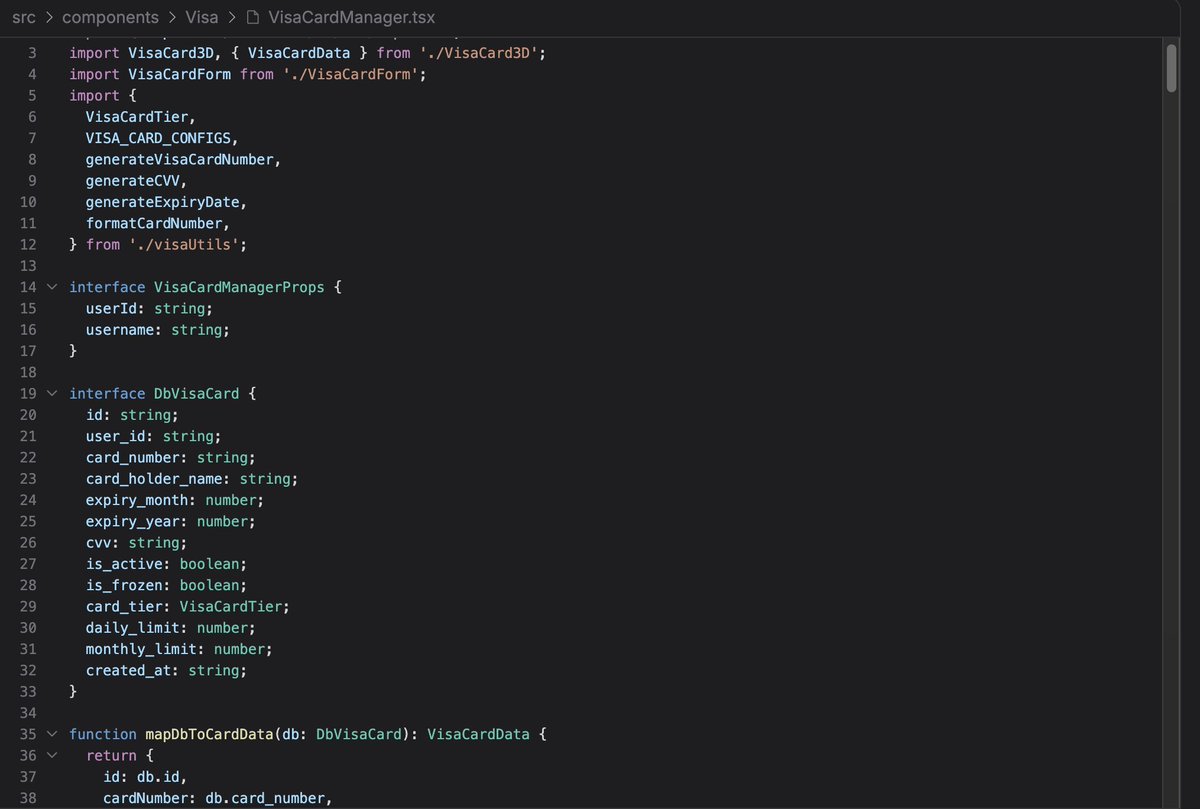The height and width of the screenshot is (809, 1200).
Task: Click the cvv field on line 26
Action: (98, 543)
